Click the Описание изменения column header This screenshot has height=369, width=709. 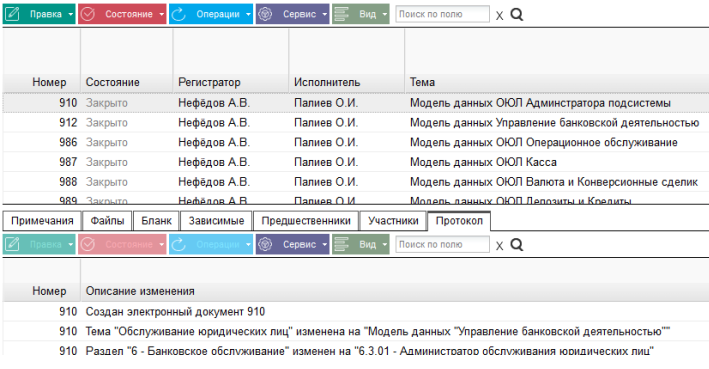click(x=140, y=291)
